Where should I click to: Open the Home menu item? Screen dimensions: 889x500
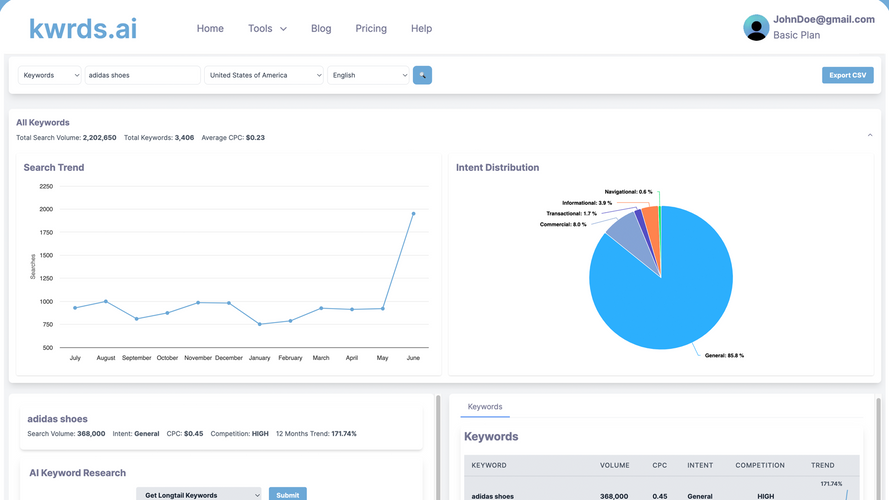210,28
